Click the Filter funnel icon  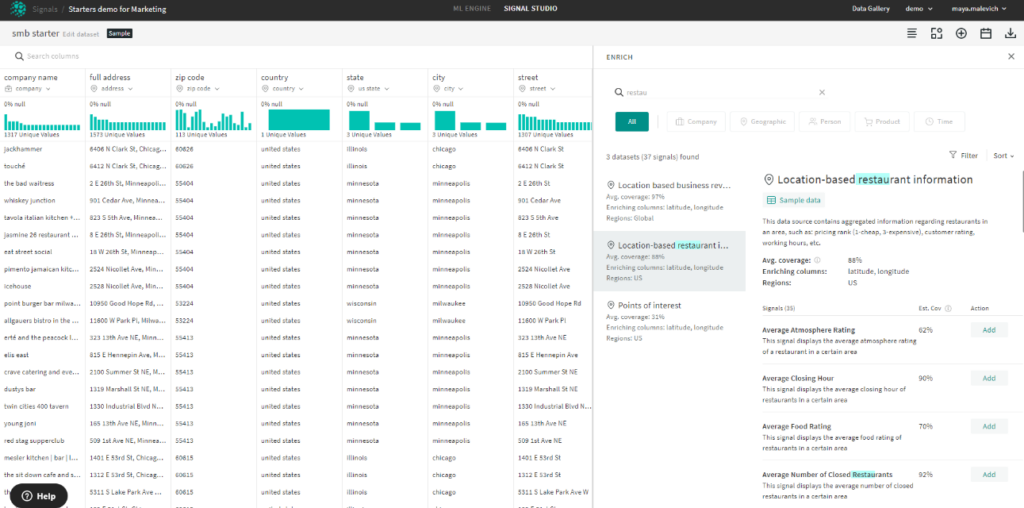point(953,155)
